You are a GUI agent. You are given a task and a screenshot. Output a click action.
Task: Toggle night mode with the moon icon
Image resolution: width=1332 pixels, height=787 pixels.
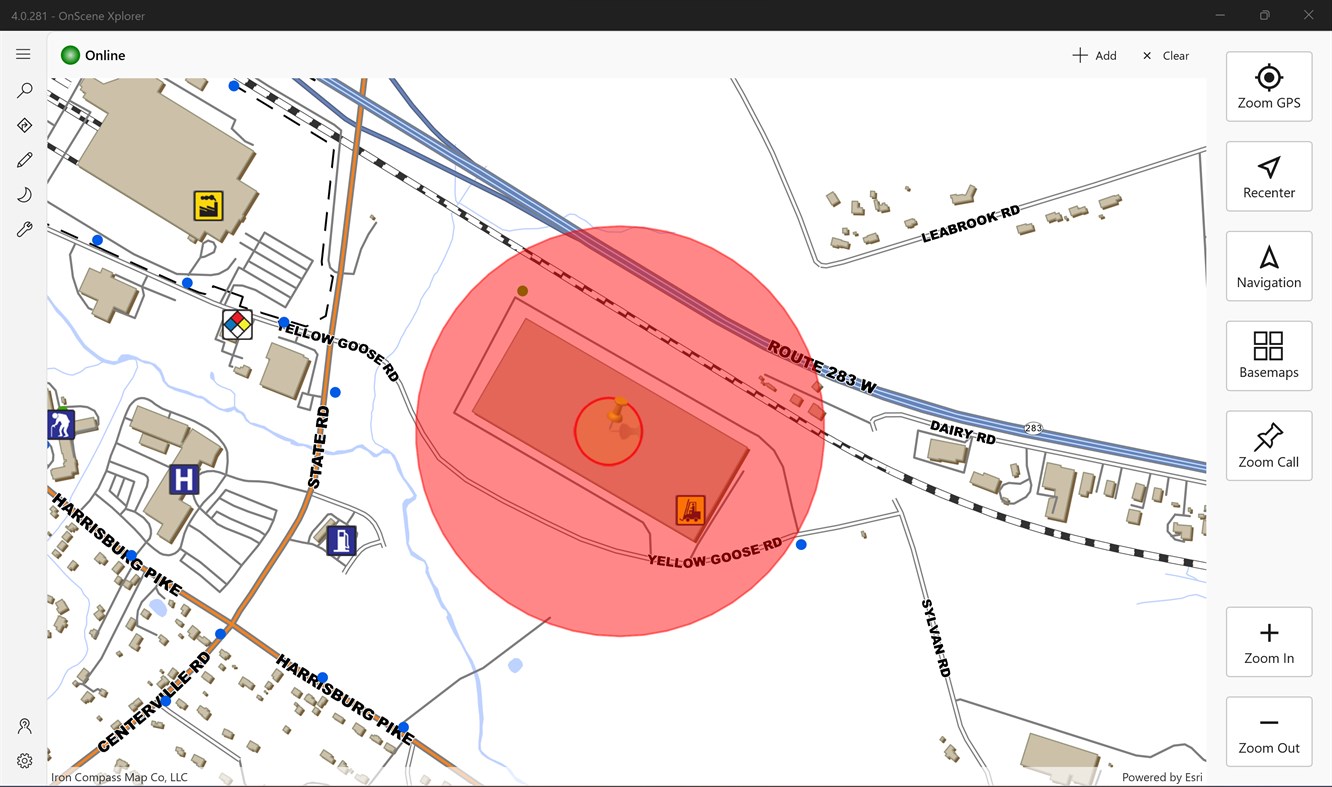[x=24, y=194]
